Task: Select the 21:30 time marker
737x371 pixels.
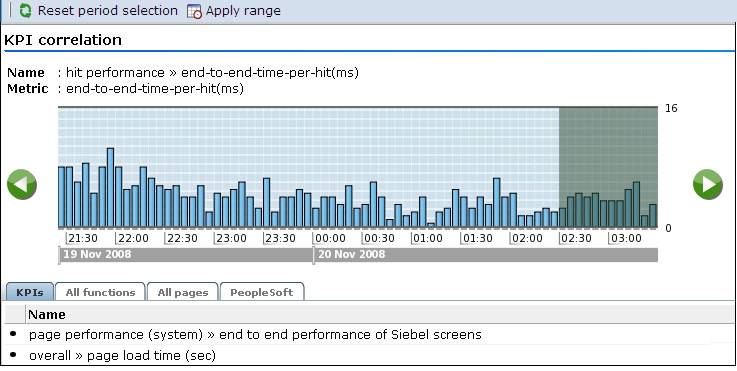Action: 83,238
